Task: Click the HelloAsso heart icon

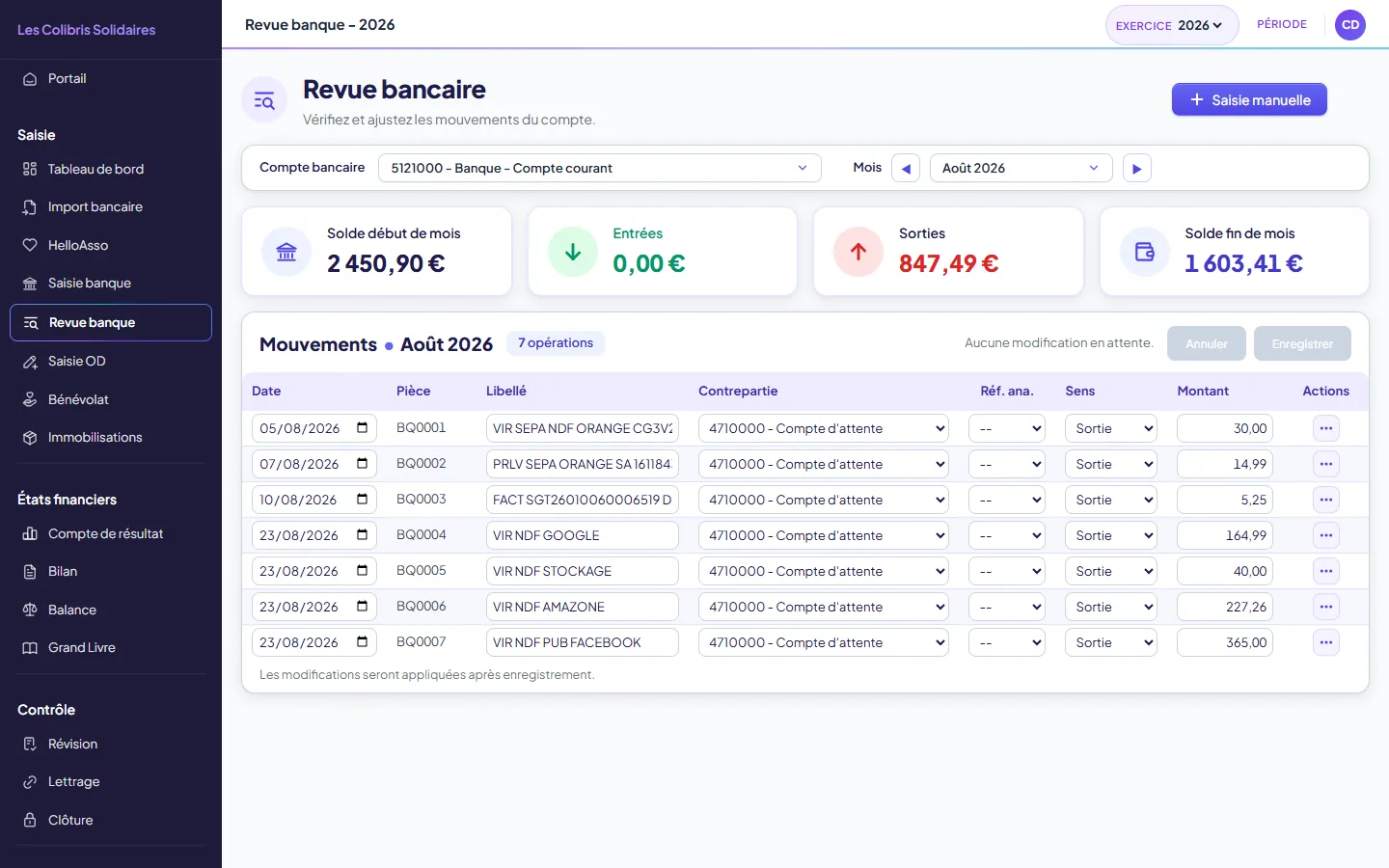Action: [x=30, y=245]
